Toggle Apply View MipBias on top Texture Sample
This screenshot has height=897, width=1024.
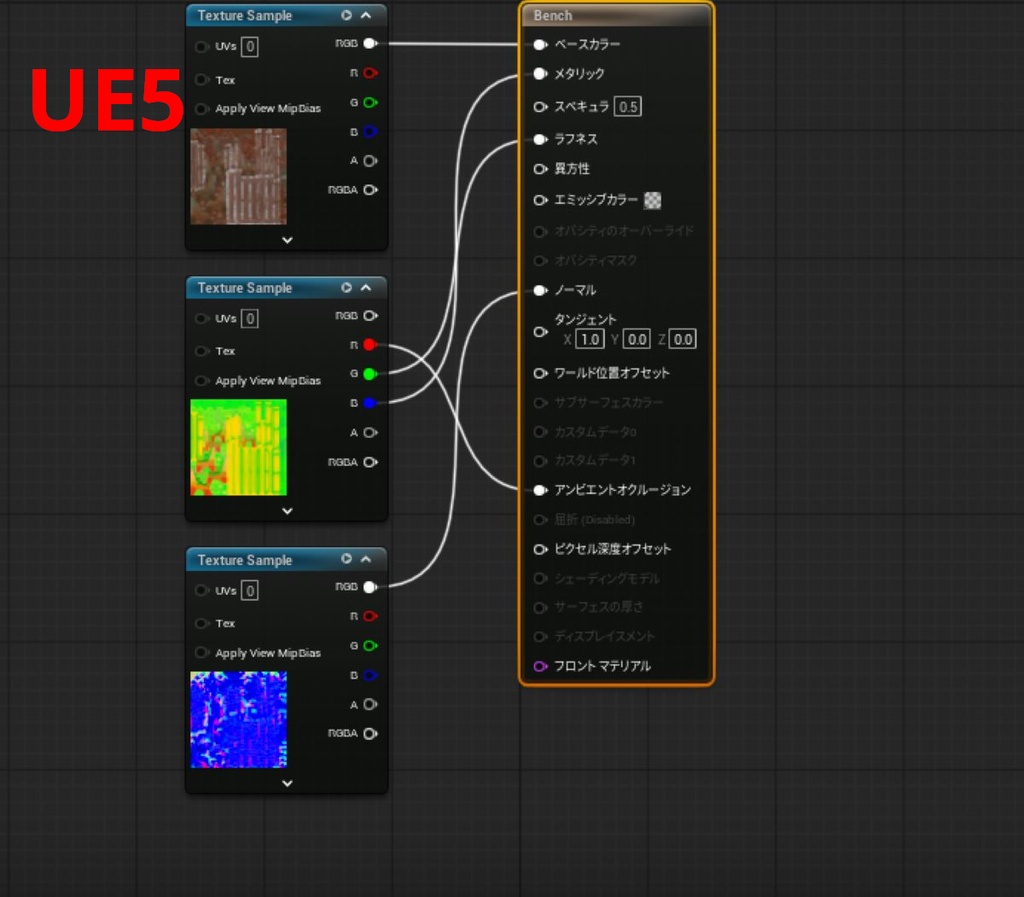point(202,108)
